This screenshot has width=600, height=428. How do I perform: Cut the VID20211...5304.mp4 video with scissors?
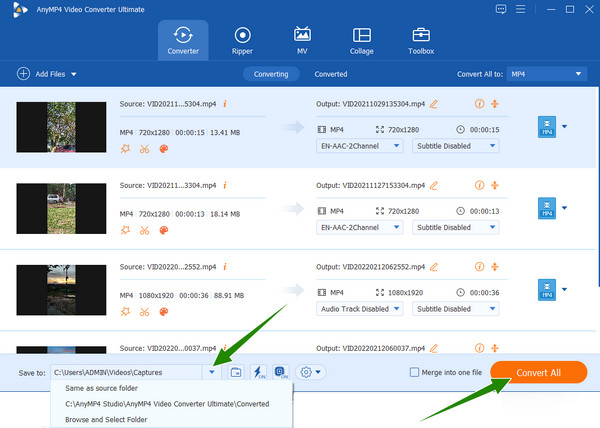click(x=144, y=149)
